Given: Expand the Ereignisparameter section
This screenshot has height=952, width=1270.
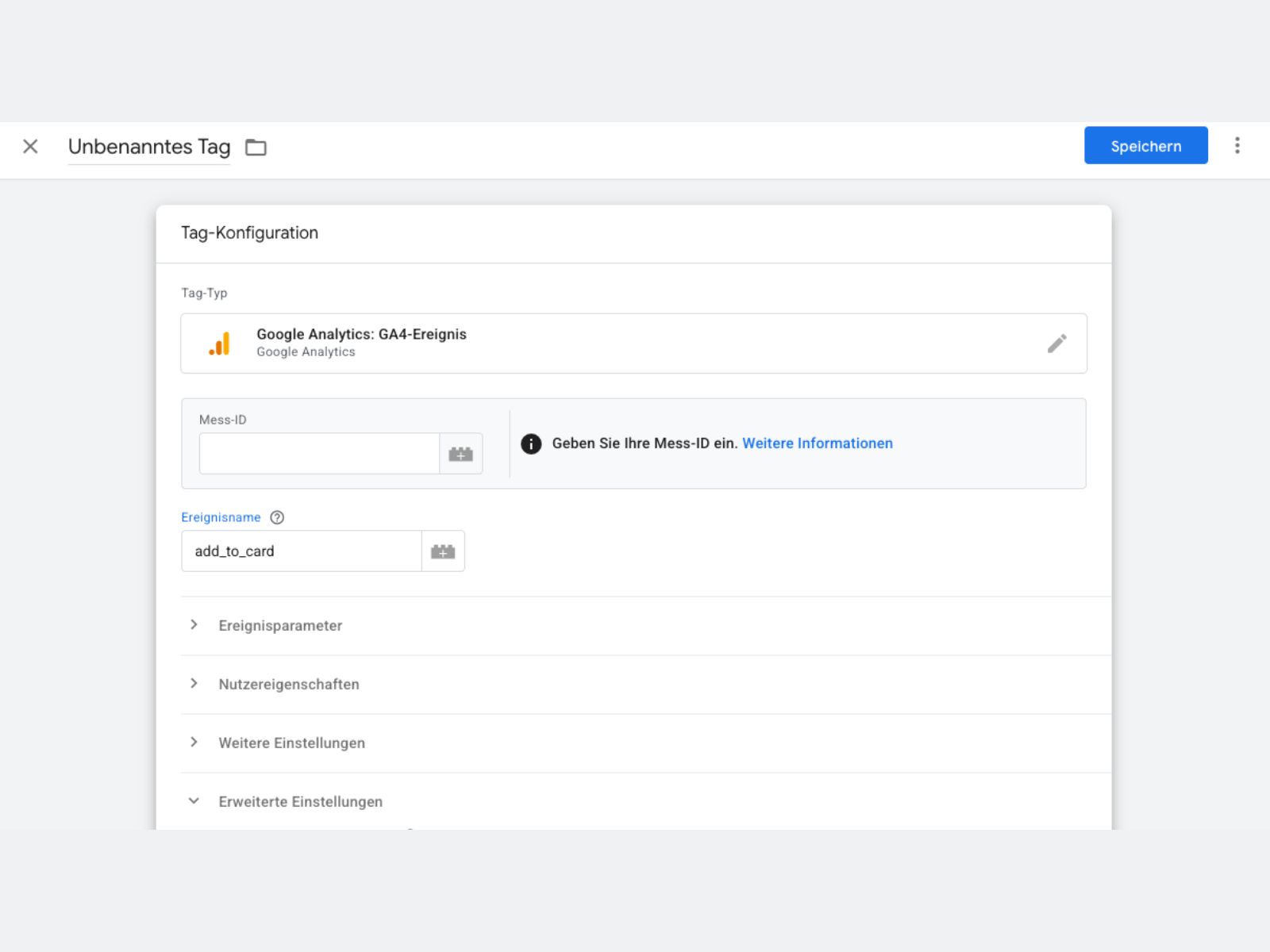Looking at the screenshot, I should coord(646,626).
